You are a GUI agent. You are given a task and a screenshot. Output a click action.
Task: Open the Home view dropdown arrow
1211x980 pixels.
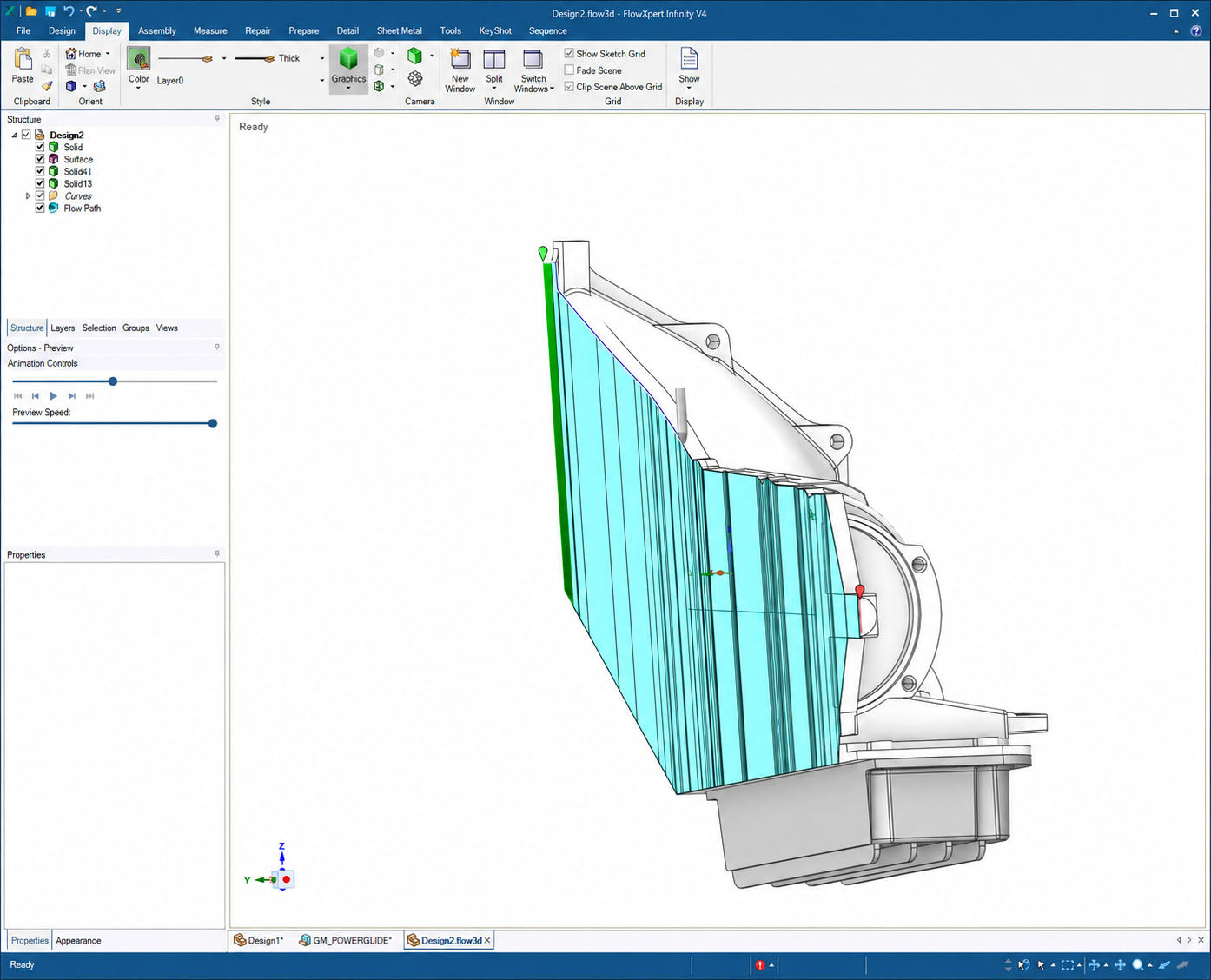click(x=108, y=54)
